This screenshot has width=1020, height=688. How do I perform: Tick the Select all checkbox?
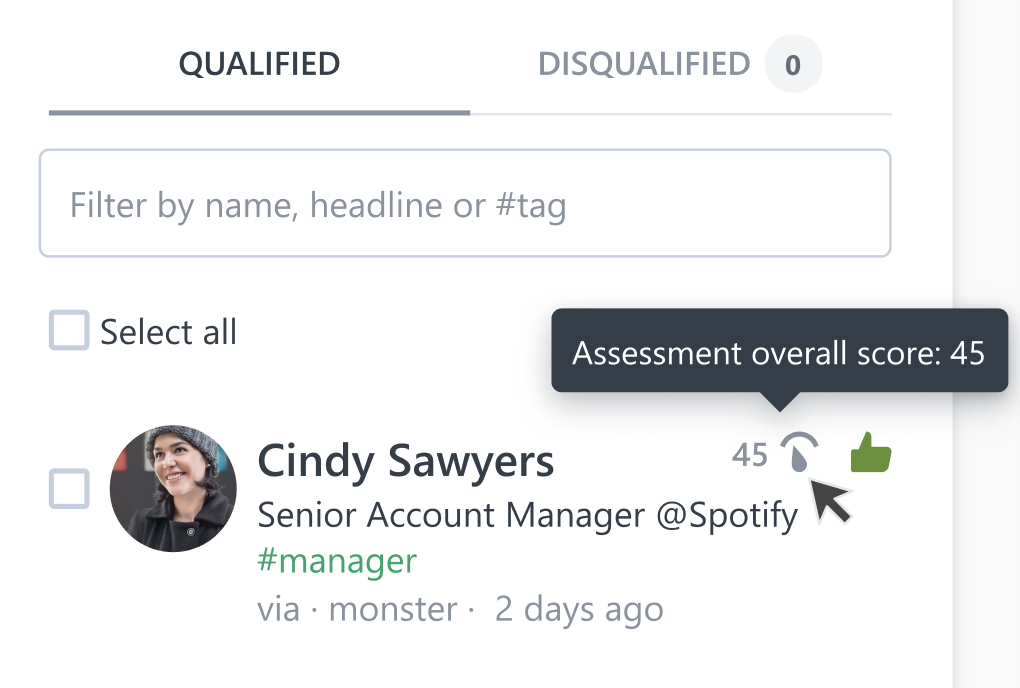pos(69,330)
